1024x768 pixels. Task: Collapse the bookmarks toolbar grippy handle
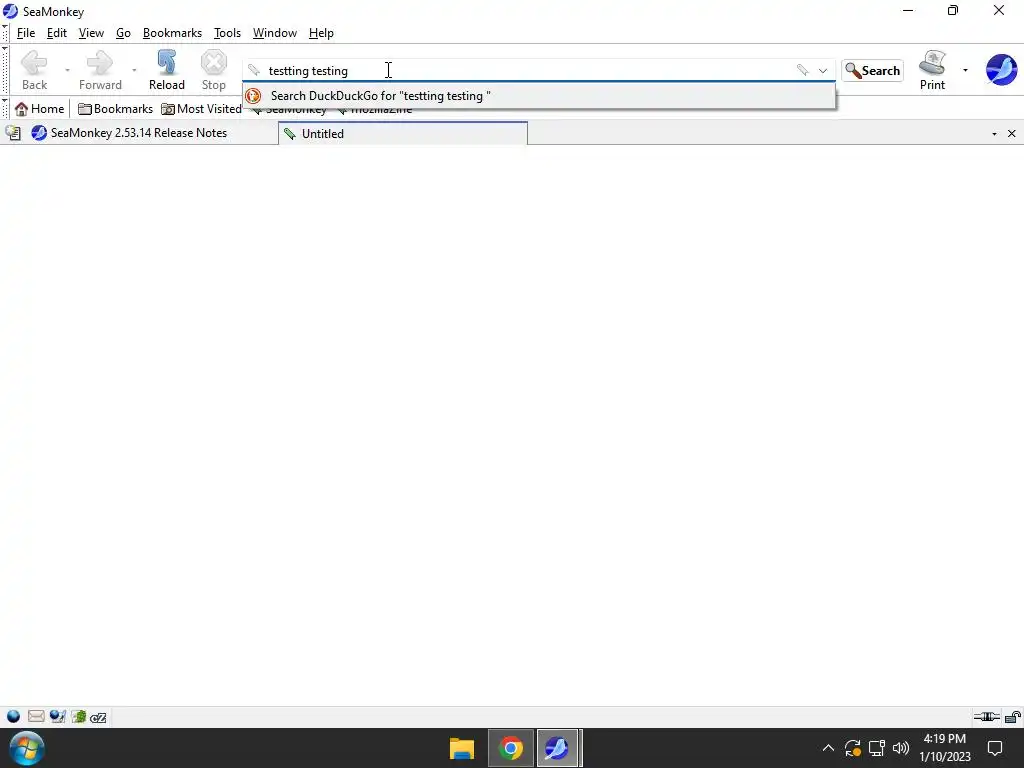pyautogui.click(x=5, y=109)
